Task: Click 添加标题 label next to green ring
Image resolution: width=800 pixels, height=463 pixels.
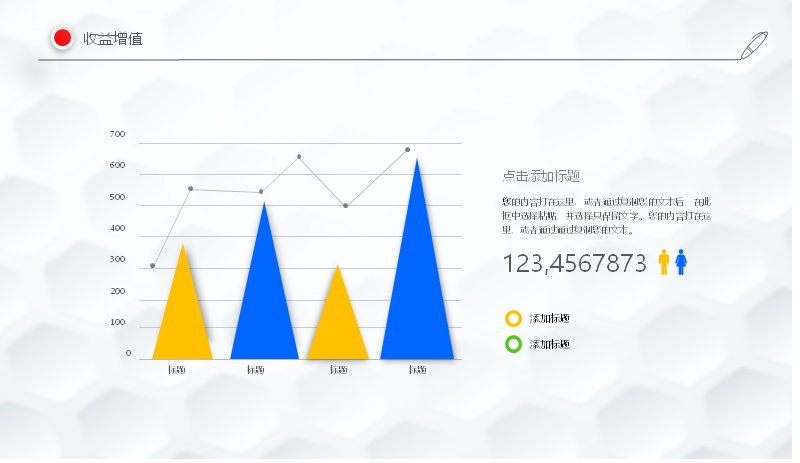Action: tap(549, 344)
